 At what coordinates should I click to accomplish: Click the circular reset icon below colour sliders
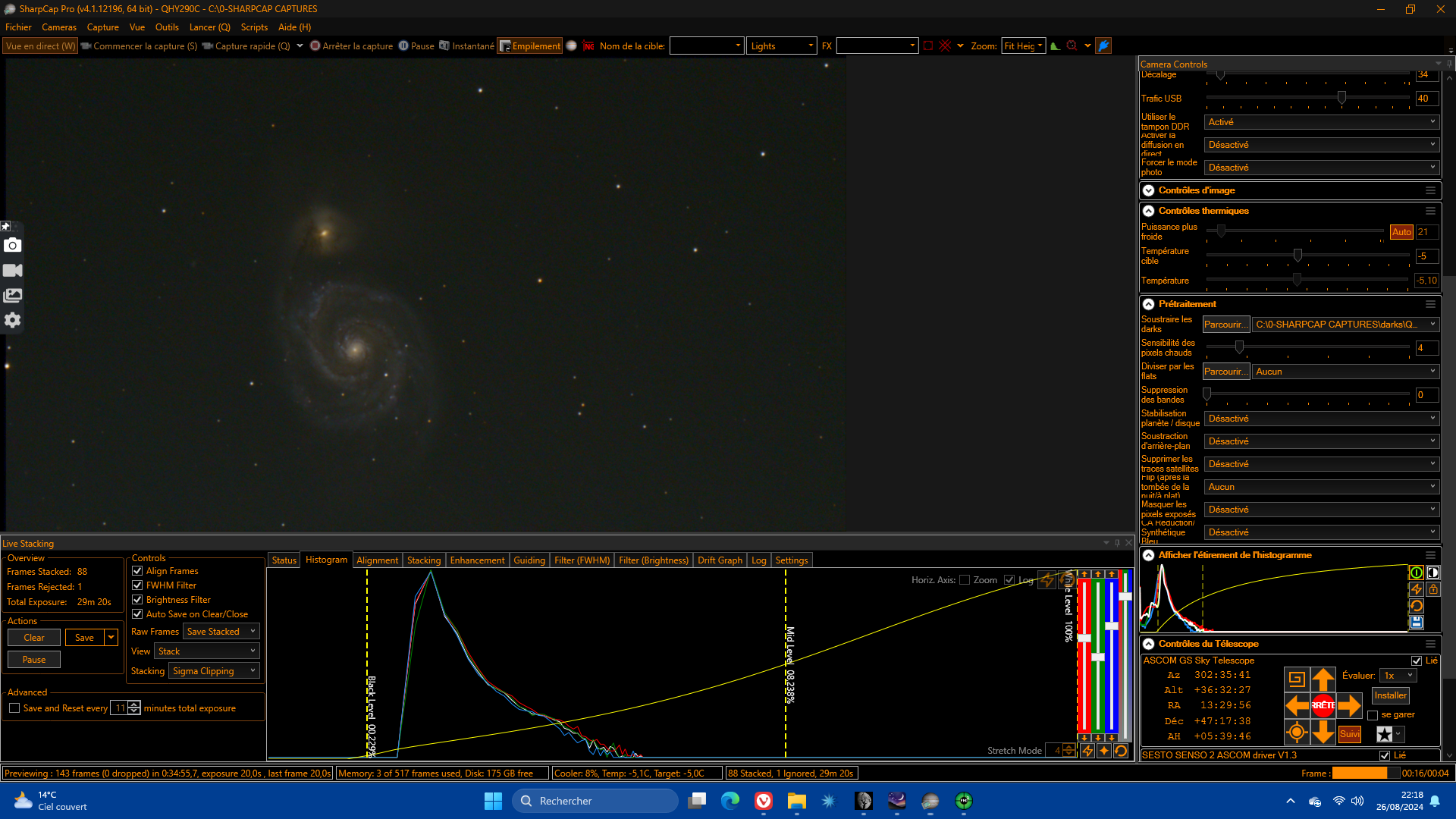click(x=1121, y=751)
